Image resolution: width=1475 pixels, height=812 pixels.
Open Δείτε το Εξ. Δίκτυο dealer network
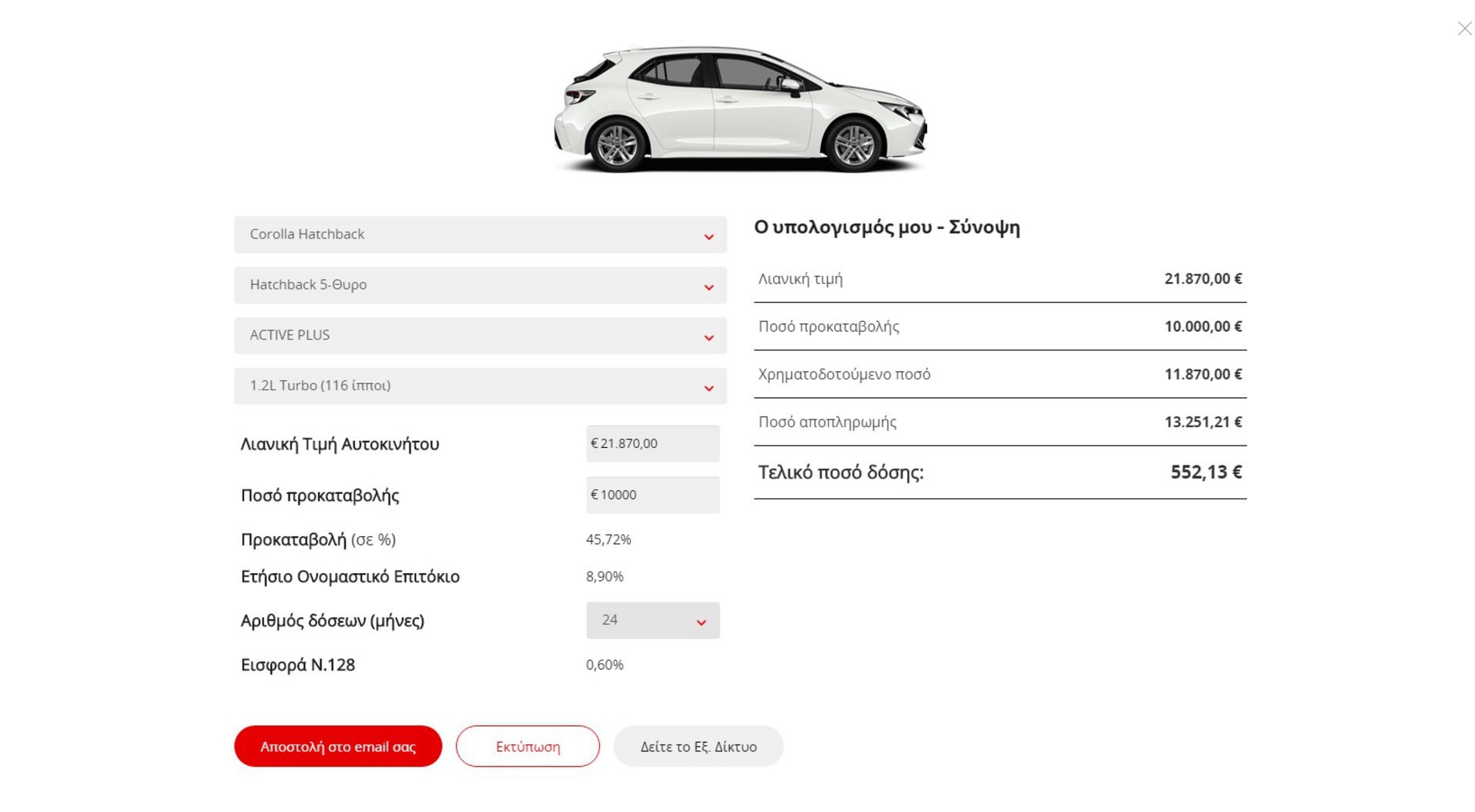pyautogui.click(x=698, y=747)
